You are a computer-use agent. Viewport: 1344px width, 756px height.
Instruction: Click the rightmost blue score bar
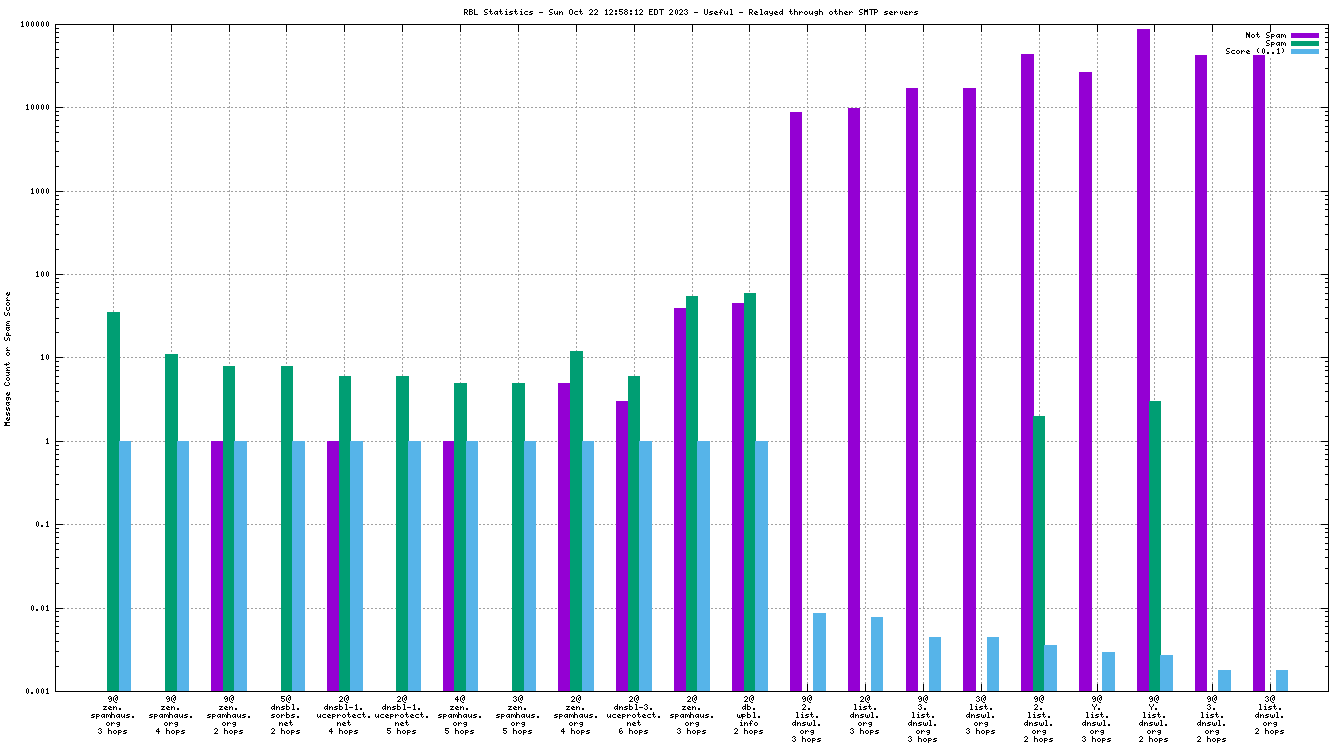(1282, 680)
